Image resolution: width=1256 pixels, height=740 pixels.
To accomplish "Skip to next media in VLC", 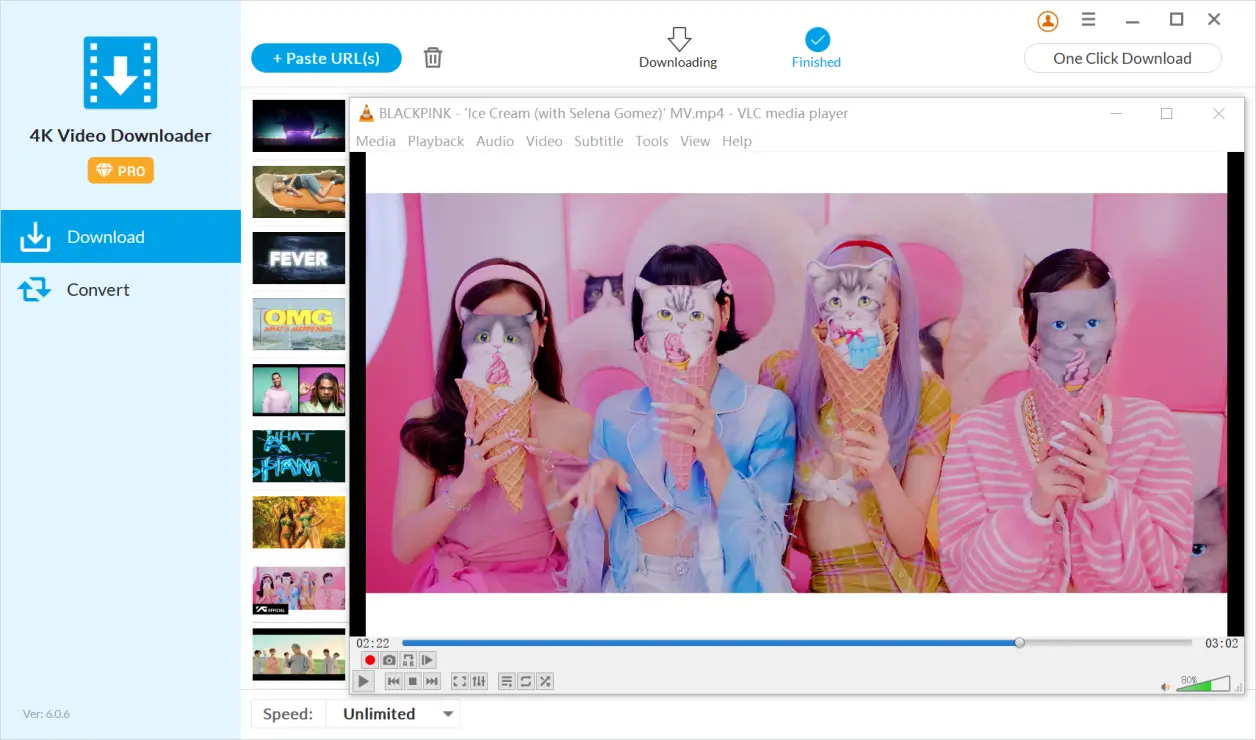I will coord(432,681).
